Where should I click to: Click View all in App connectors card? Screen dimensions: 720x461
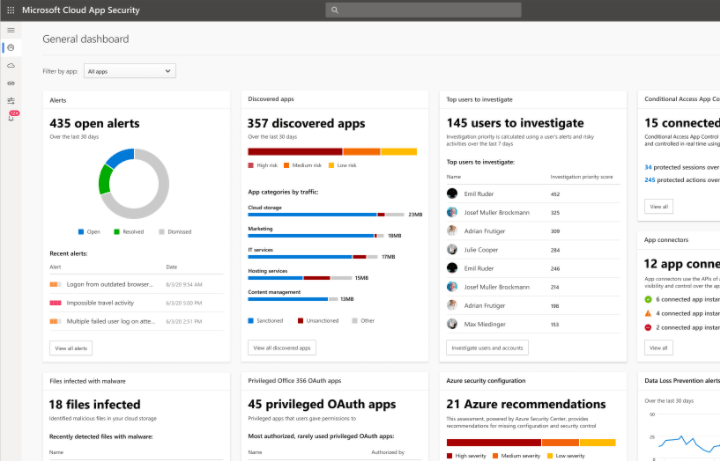point(658,348)
